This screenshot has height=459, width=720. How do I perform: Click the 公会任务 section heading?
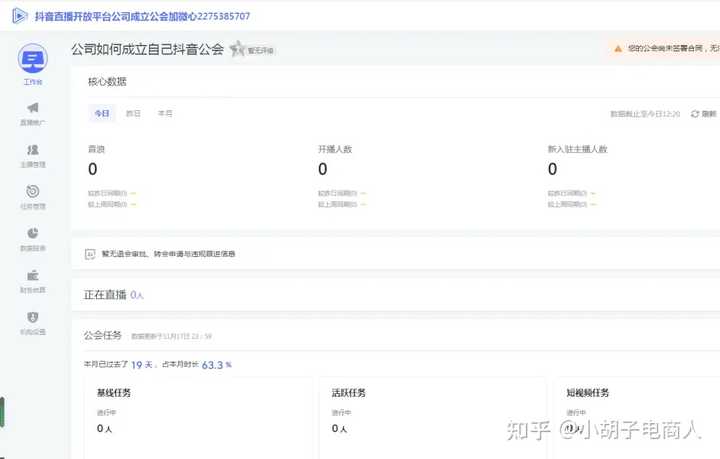(102, 336)
